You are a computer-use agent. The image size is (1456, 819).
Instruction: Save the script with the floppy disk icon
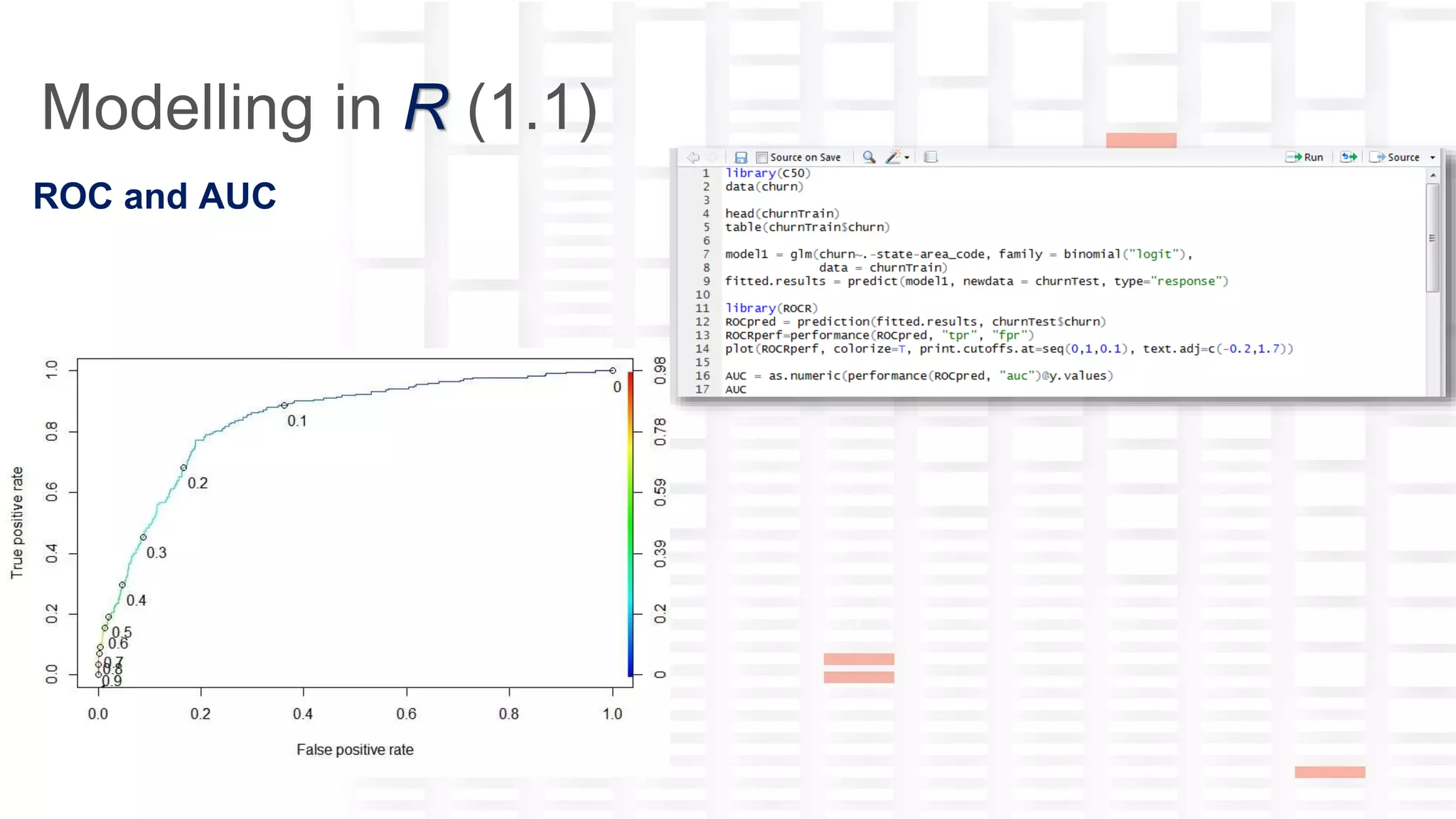coord(741,157)
